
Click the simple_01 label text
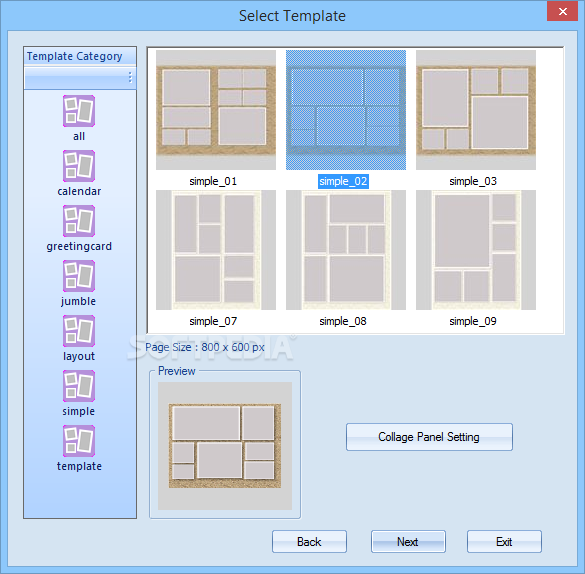213,181
